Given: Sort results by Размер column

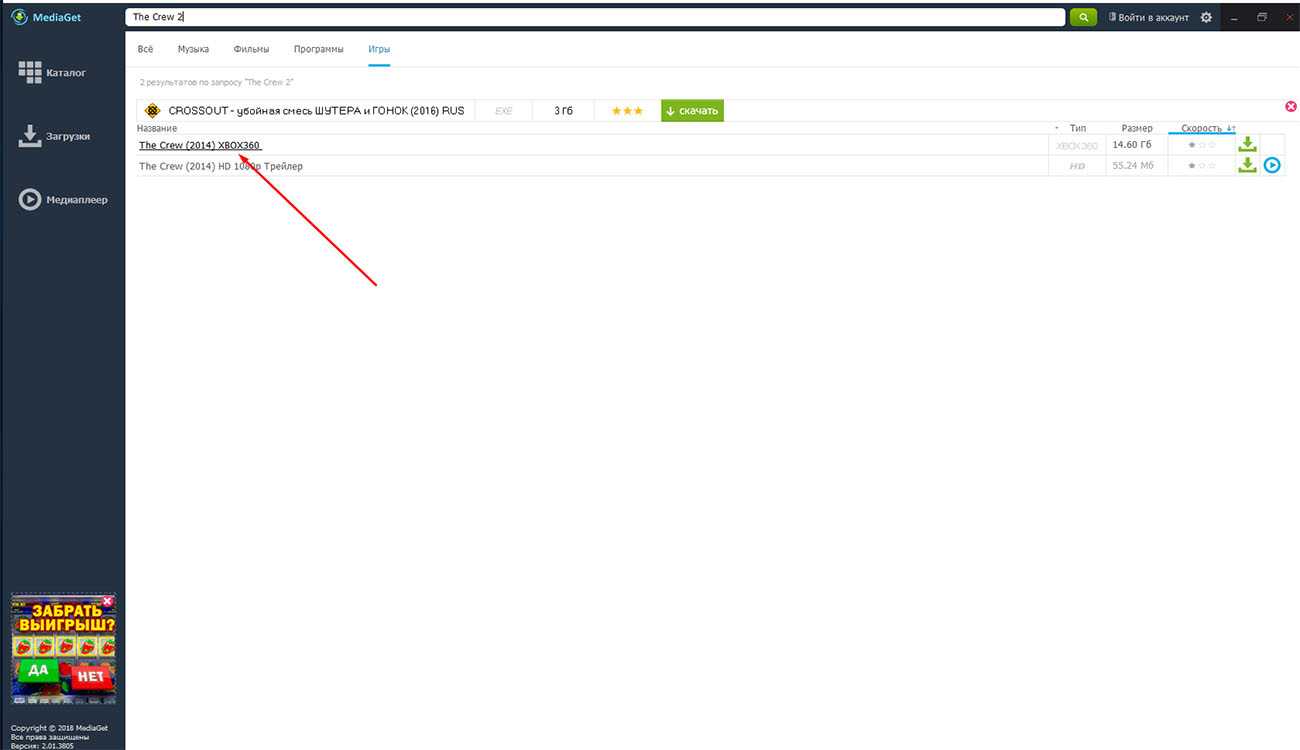Looking at the screenshot, I should coord(1137,128).
